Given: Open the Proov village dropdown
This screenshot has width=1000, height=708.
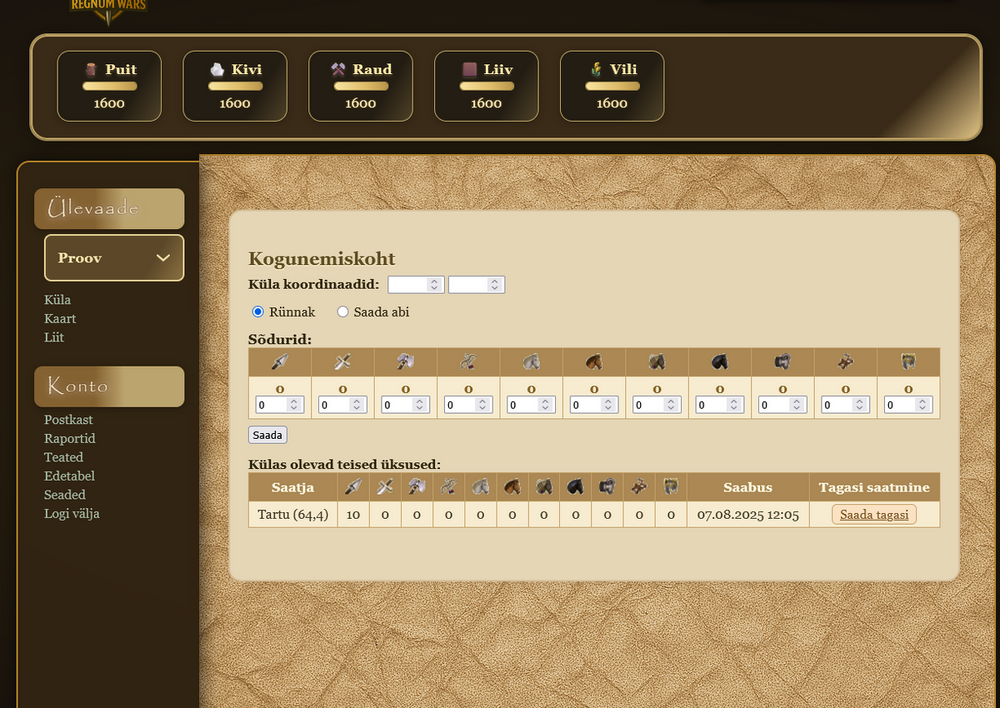Looking at the screenshot, I should click(114, 258).
